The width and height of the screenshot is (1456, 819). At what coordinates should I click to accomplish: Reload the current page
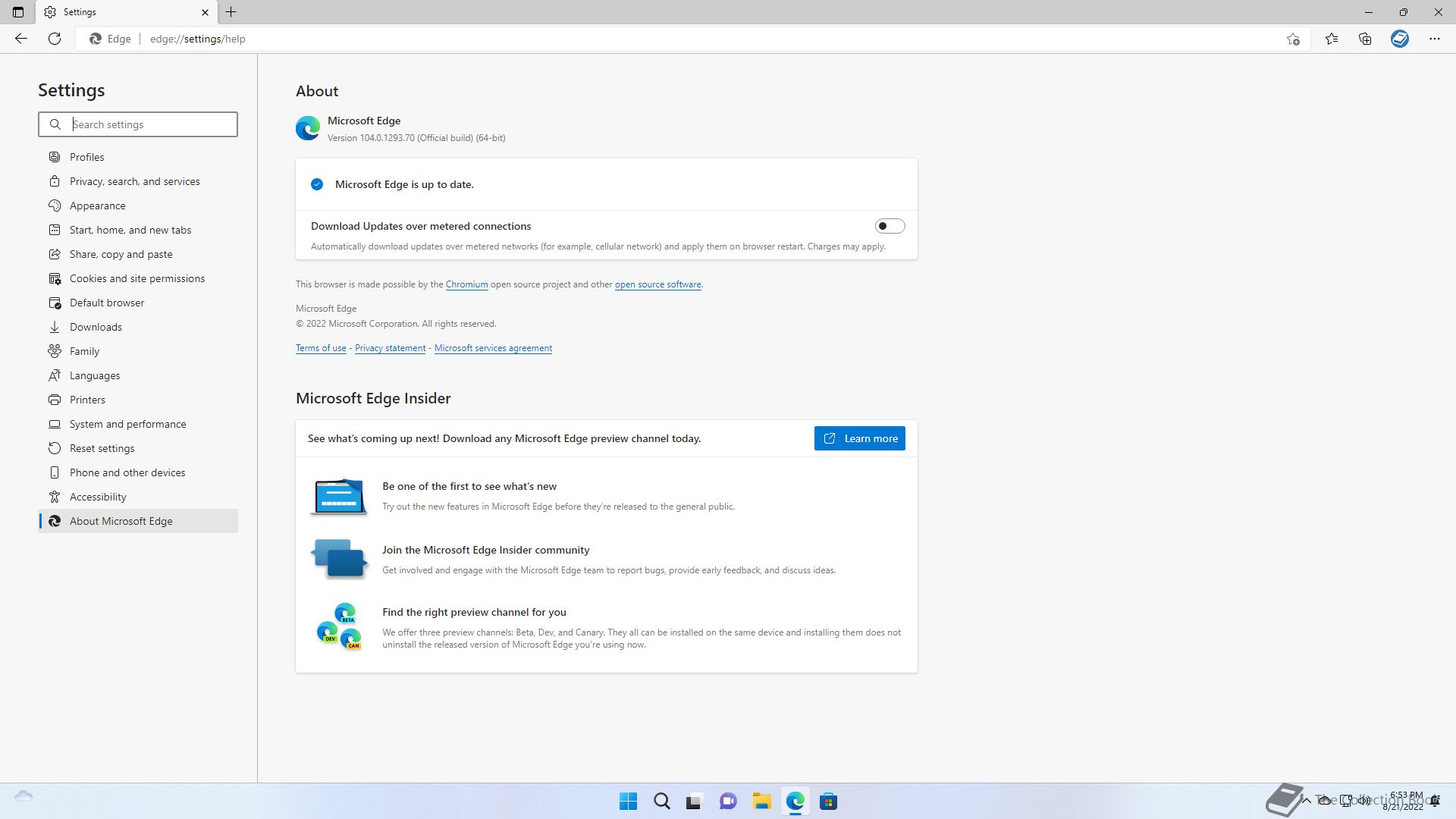[55, 39]
